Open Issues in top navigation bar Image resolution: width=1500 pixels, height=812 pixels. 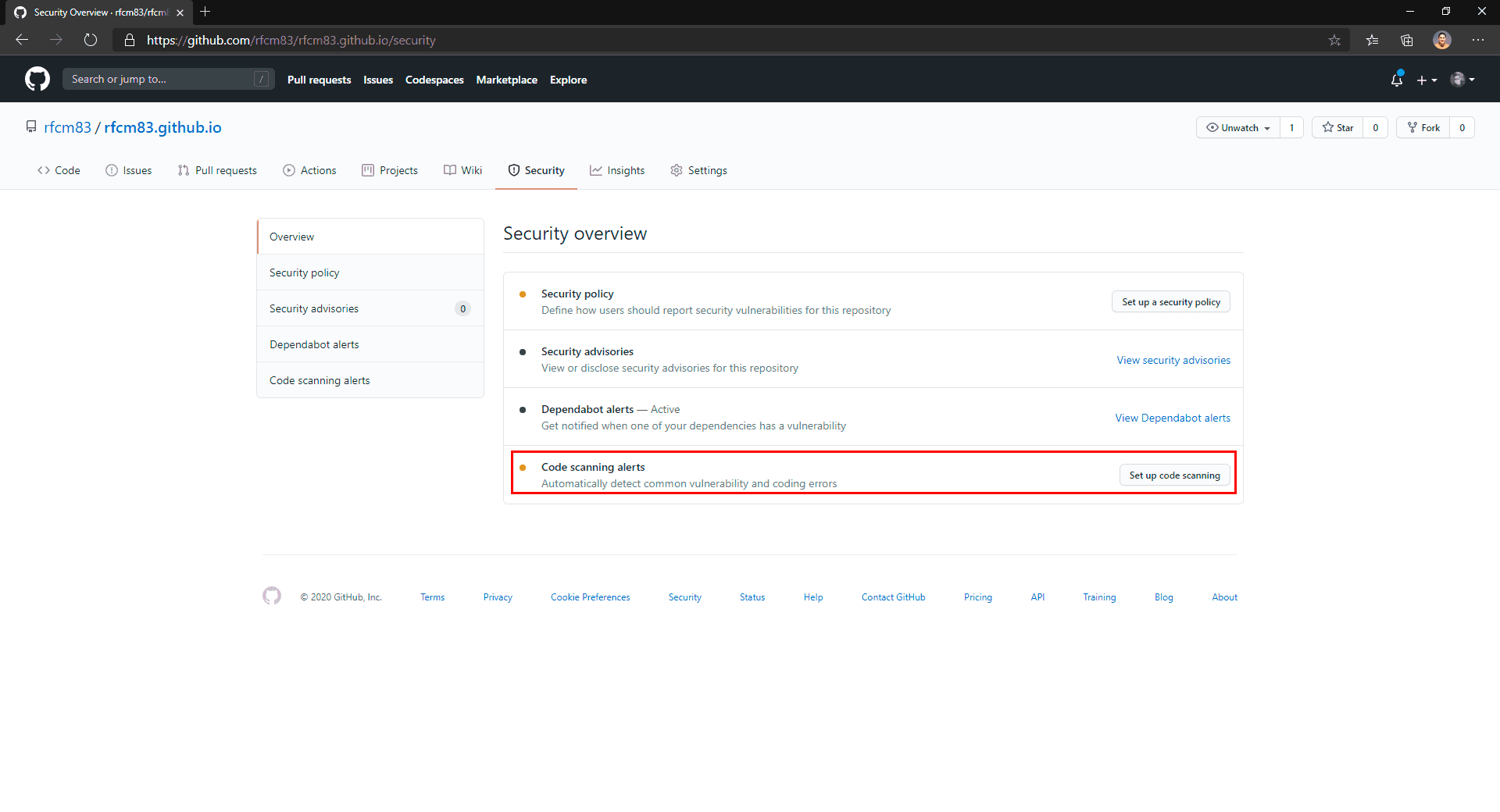pyautogui.click(x=378, y=80)
